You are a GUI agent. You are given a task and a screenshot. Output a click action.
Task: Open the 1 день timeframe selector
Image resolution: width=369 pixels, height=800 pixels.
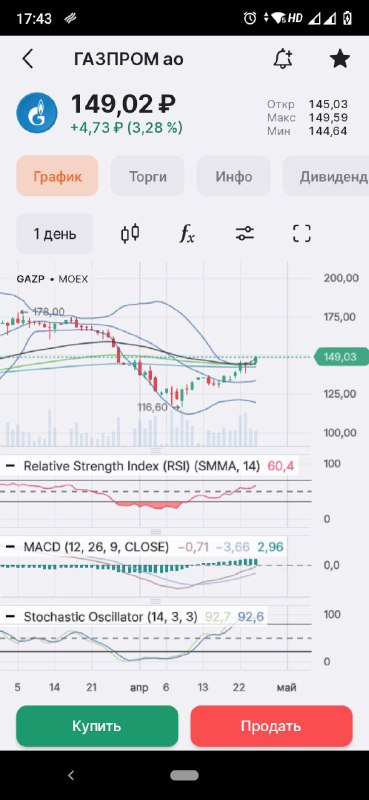click(55, 234)
